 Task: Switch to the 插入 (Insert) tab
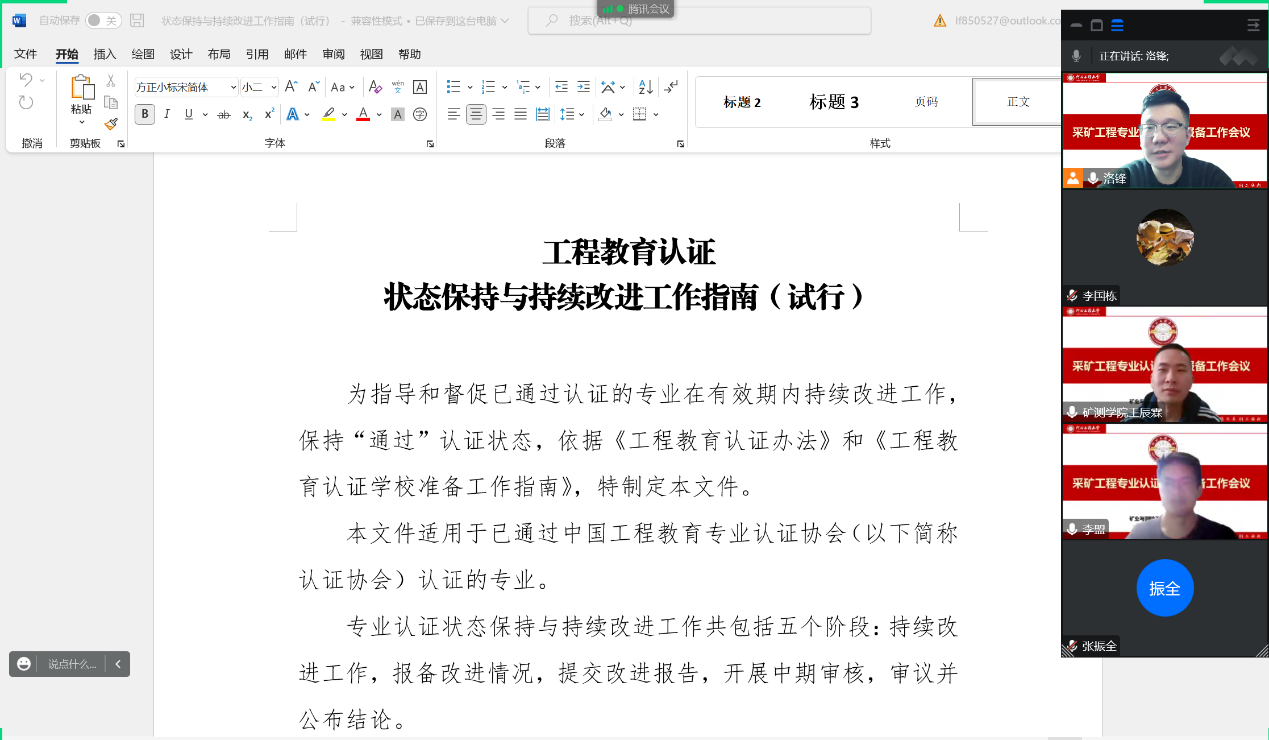click(x=105, y=54)
